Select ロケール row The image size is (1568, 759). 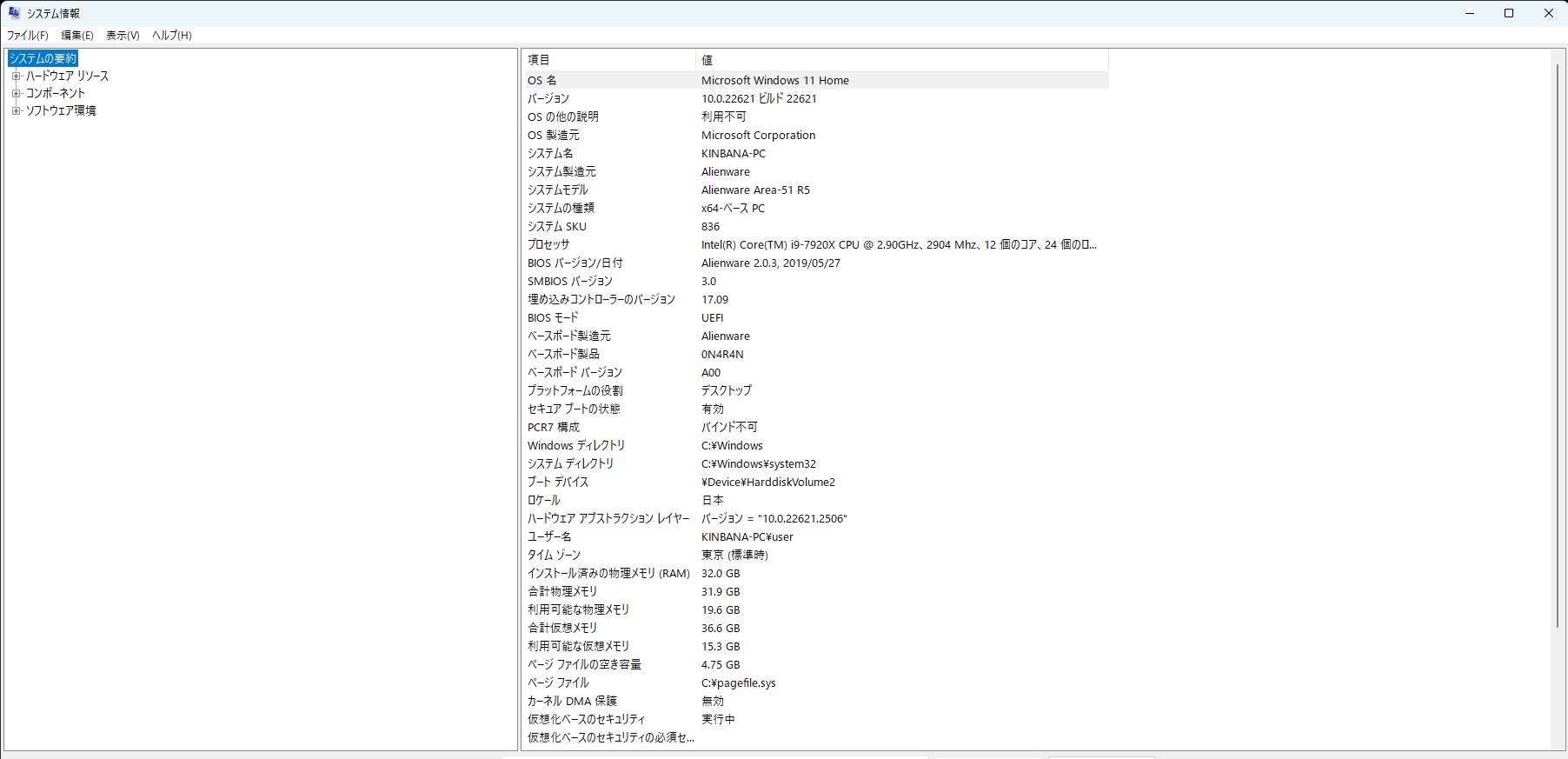coord(815,500)
